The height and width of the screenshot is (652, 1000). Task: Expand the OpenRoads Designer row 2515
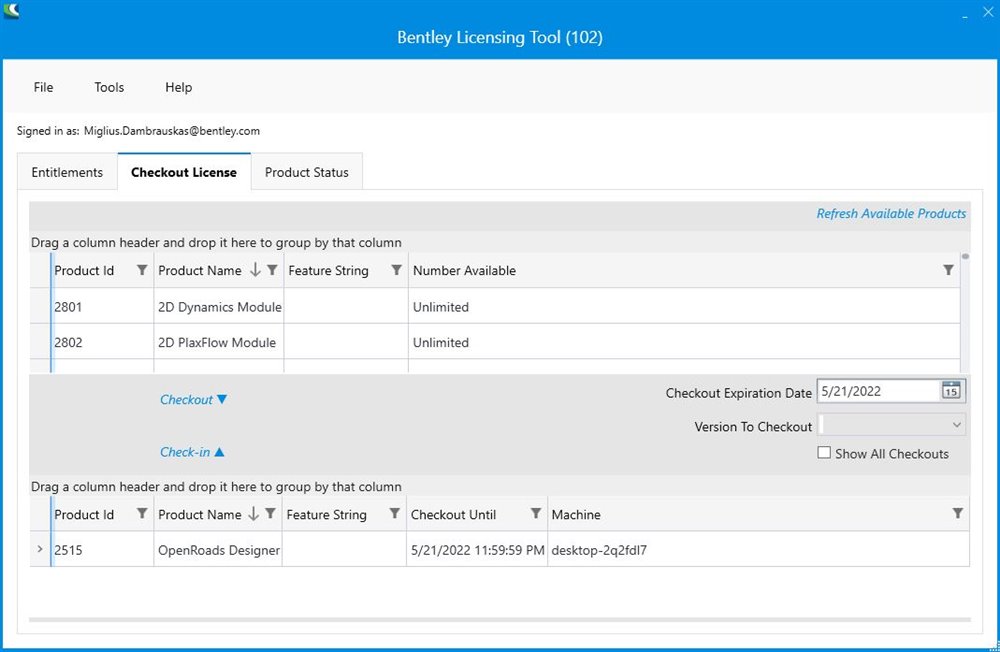click(40, 549)
